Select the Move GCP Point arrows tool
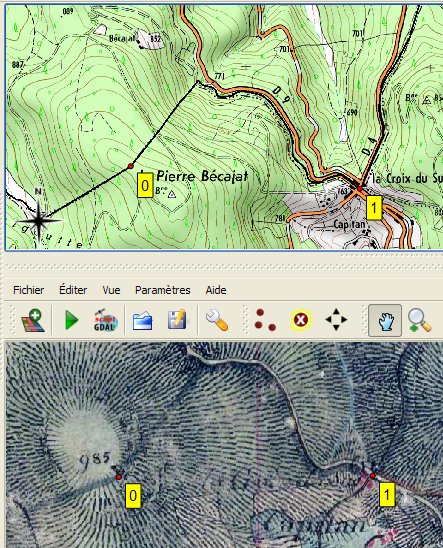 [x=336, y=319]
